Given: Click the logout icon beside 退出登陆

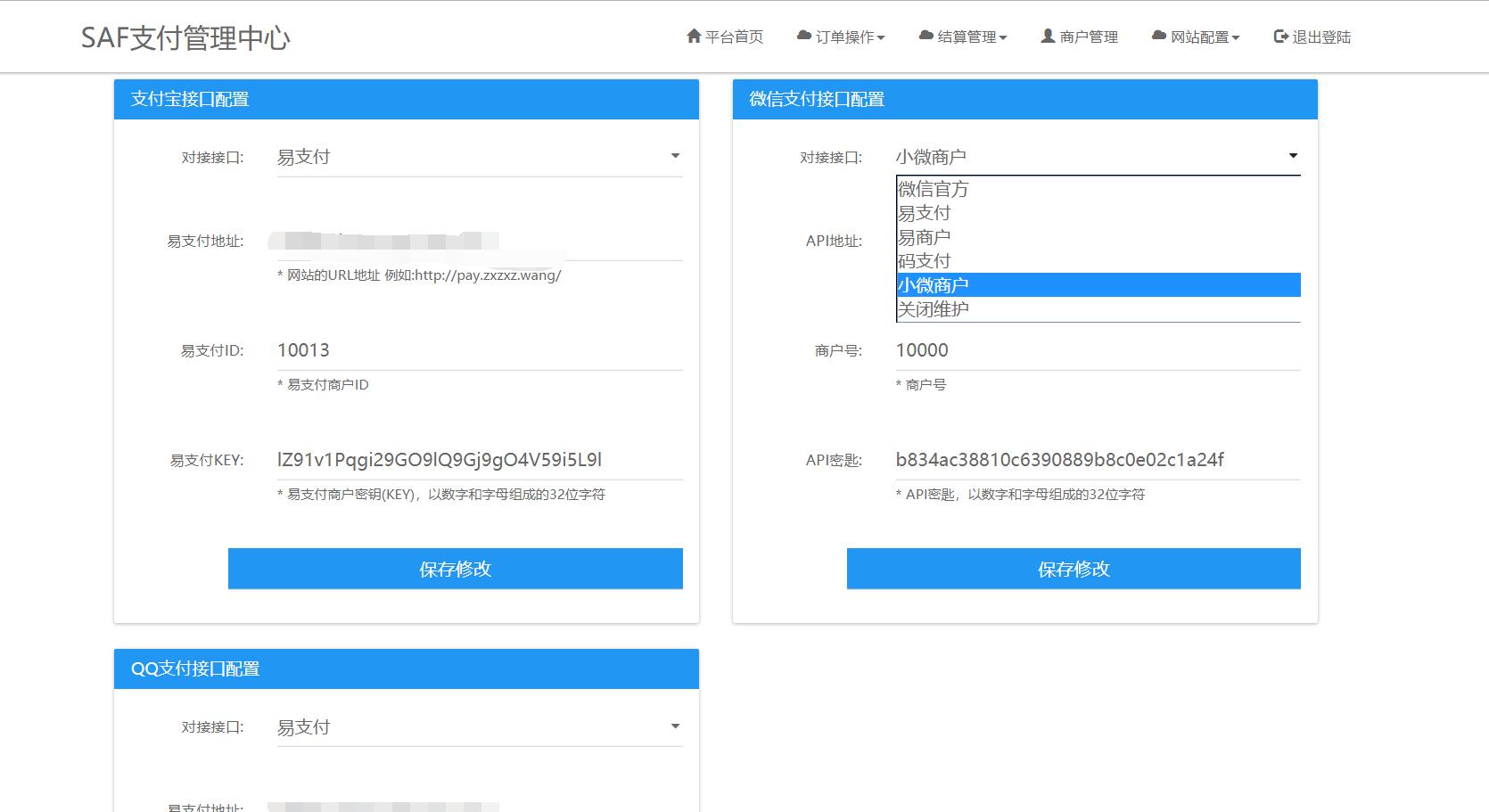Looking at the screenshot, I should coord(1281,37).
